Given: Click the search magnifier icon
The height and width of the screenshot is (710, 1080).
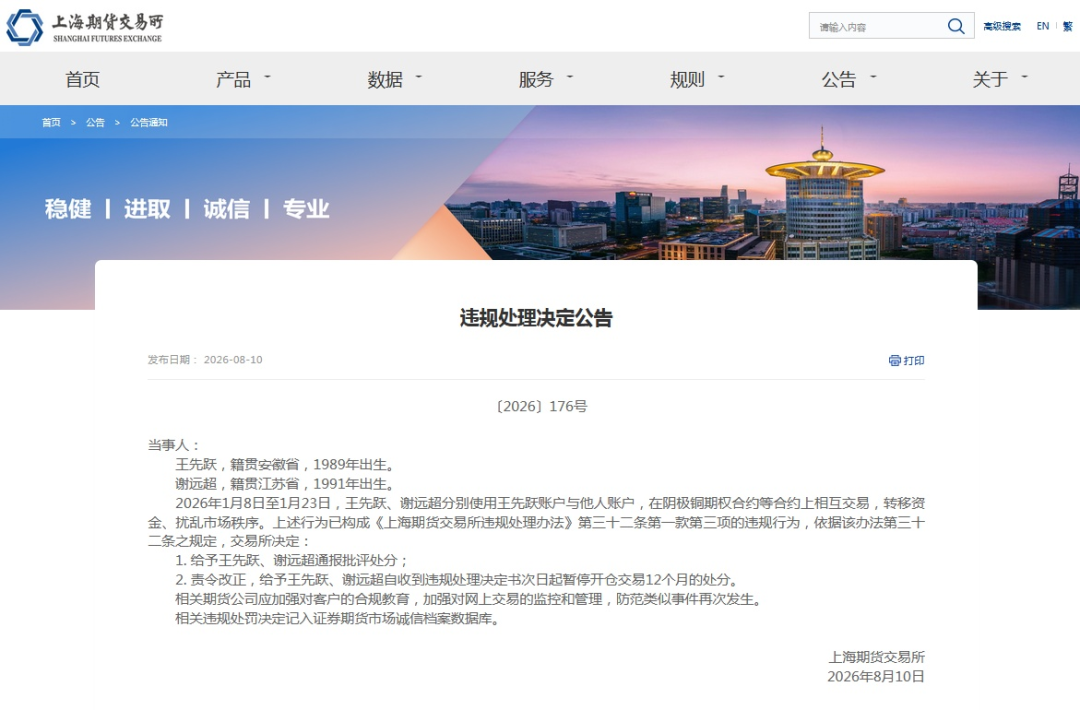Looking at the screenshot, I should 955,26.
